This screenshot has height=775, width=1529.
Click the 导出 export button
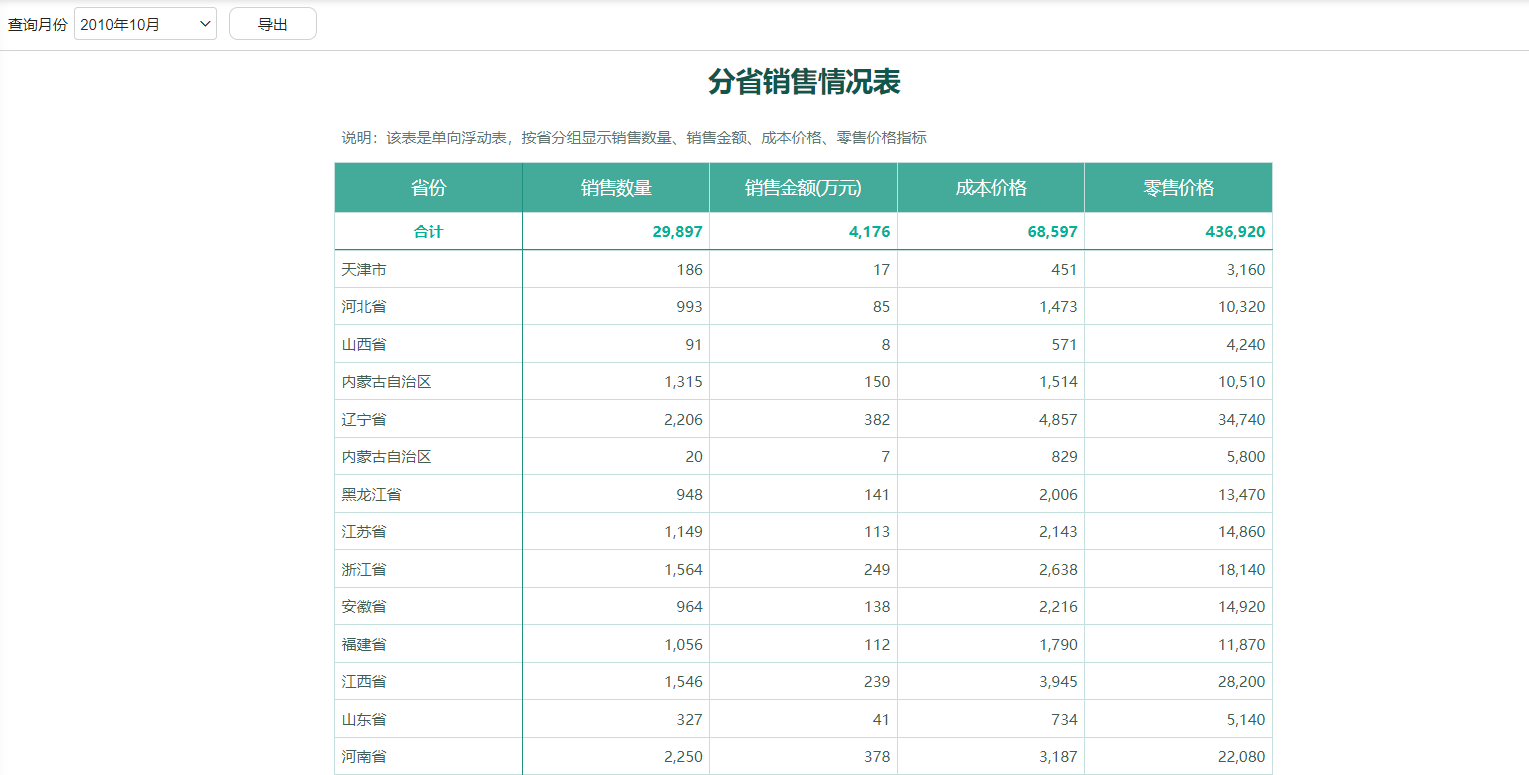272,22
